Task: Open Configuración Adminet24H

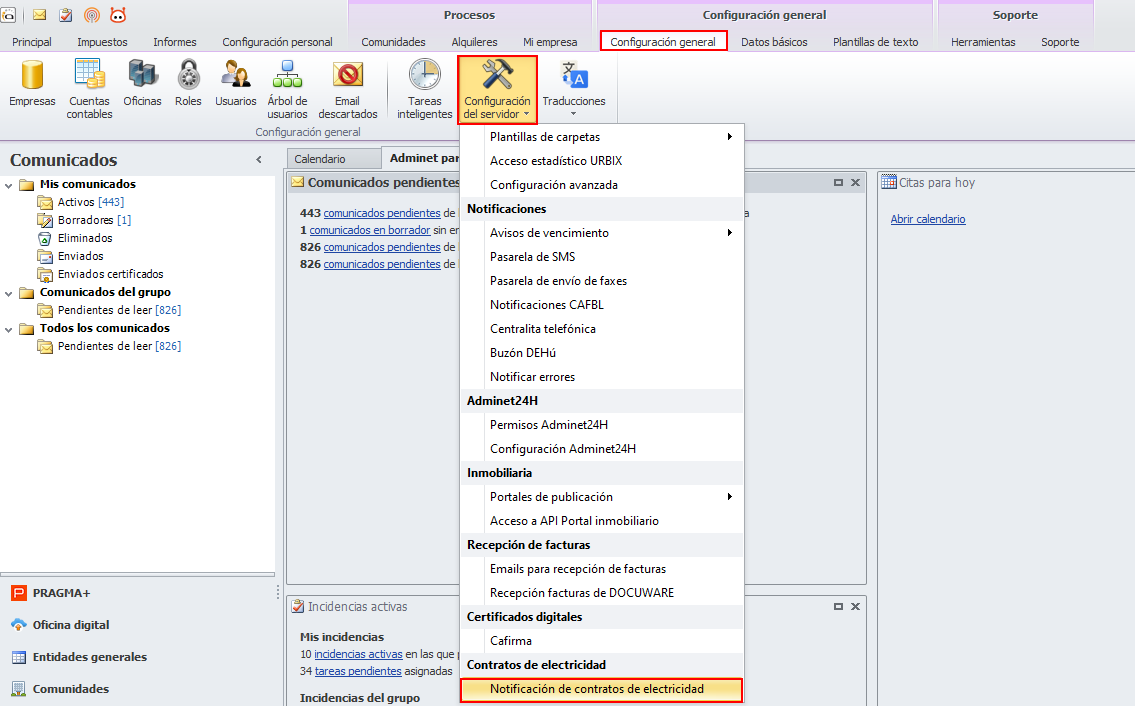Action: click(x=602, y=449)
